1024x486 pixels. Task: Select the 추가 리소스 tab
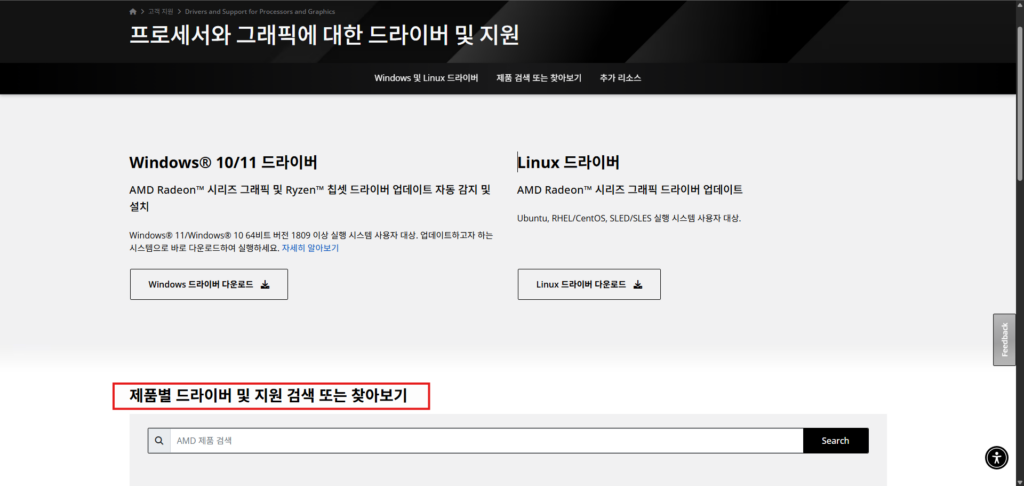tap(620, 78)
